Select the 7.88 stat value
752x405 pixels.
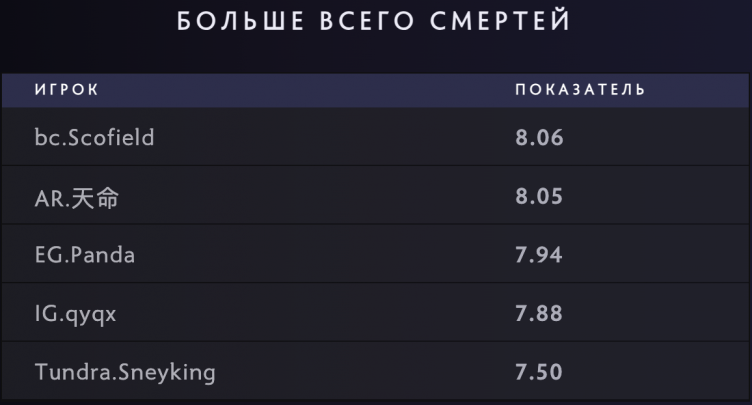[x=539, y=314]
